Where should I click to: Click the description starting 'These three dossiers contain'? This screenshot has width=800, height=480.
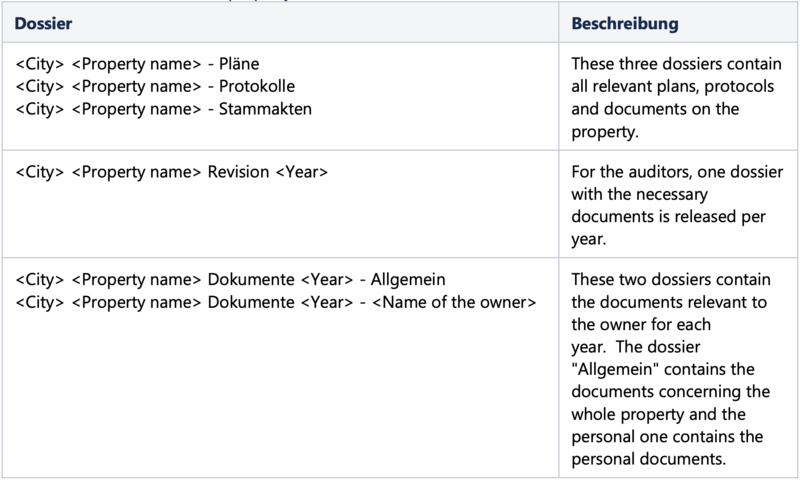tap(676, 97)
